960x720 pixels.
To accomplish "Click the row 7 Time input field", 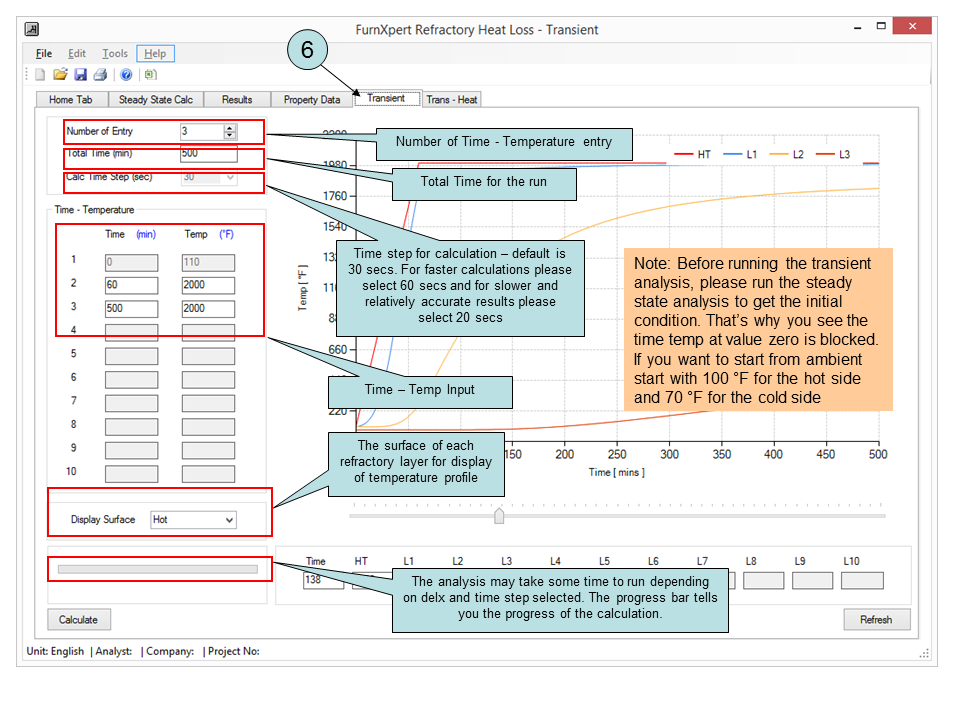I will click(x=132, y=403).
